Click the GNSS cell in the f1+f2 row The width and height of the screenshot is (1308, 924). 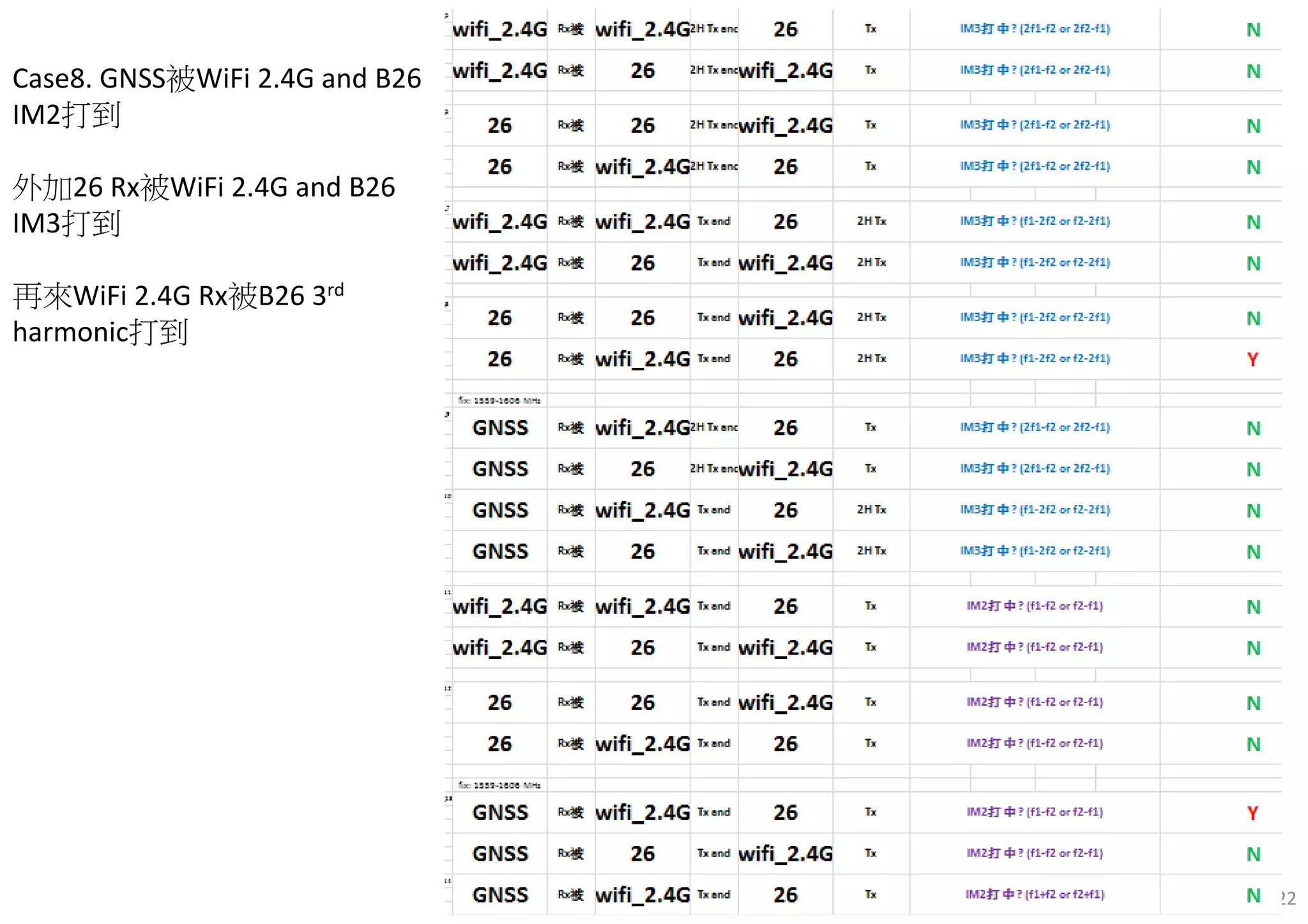[500, 895]
